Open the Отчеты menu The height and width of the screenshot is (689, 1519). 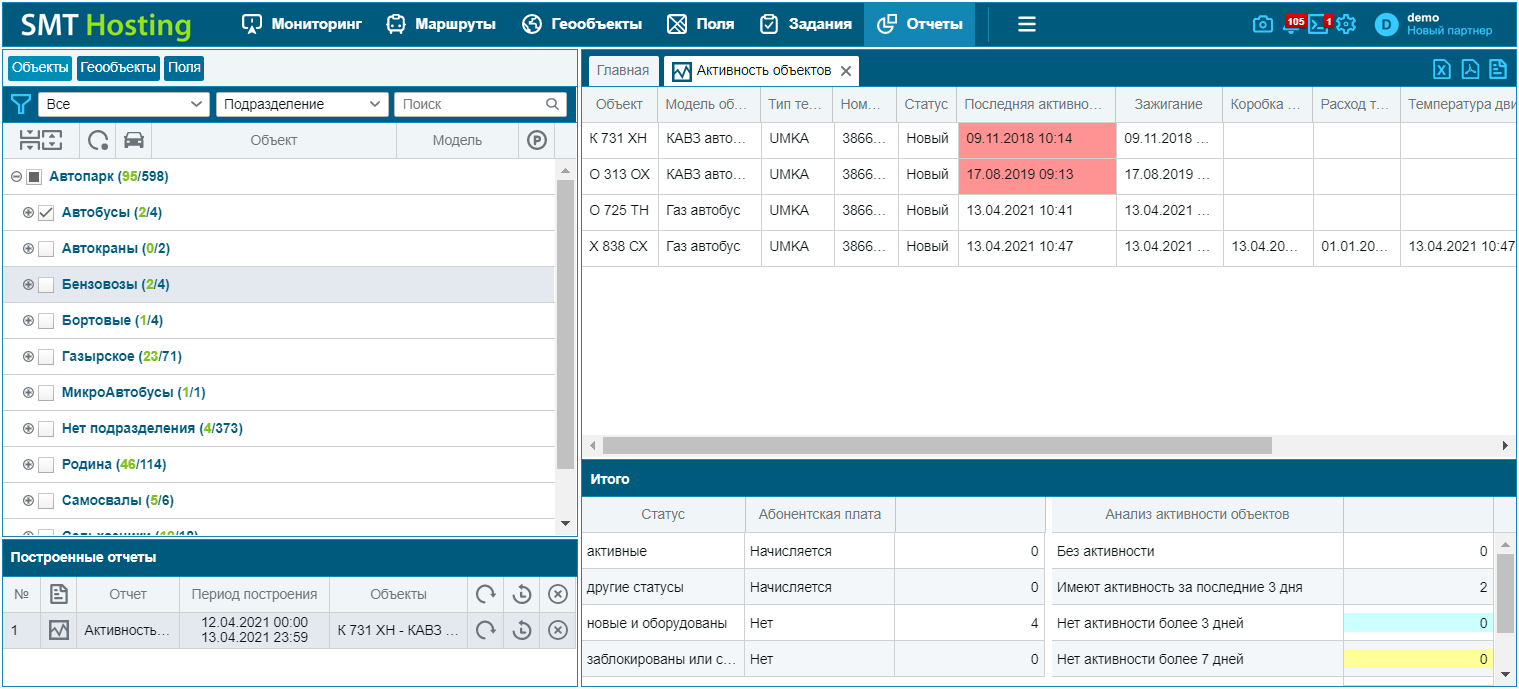[920, 24]
